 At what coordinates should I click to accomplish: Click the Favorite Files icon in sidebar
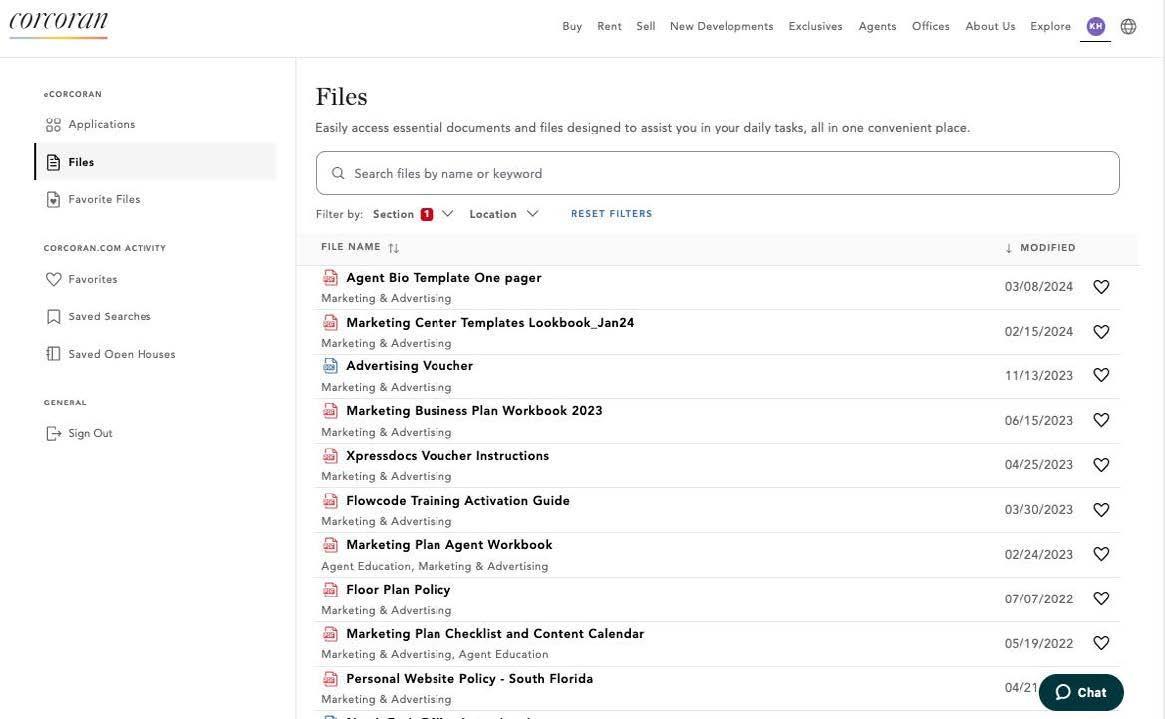pyautogui.click(x=53, y=199)
